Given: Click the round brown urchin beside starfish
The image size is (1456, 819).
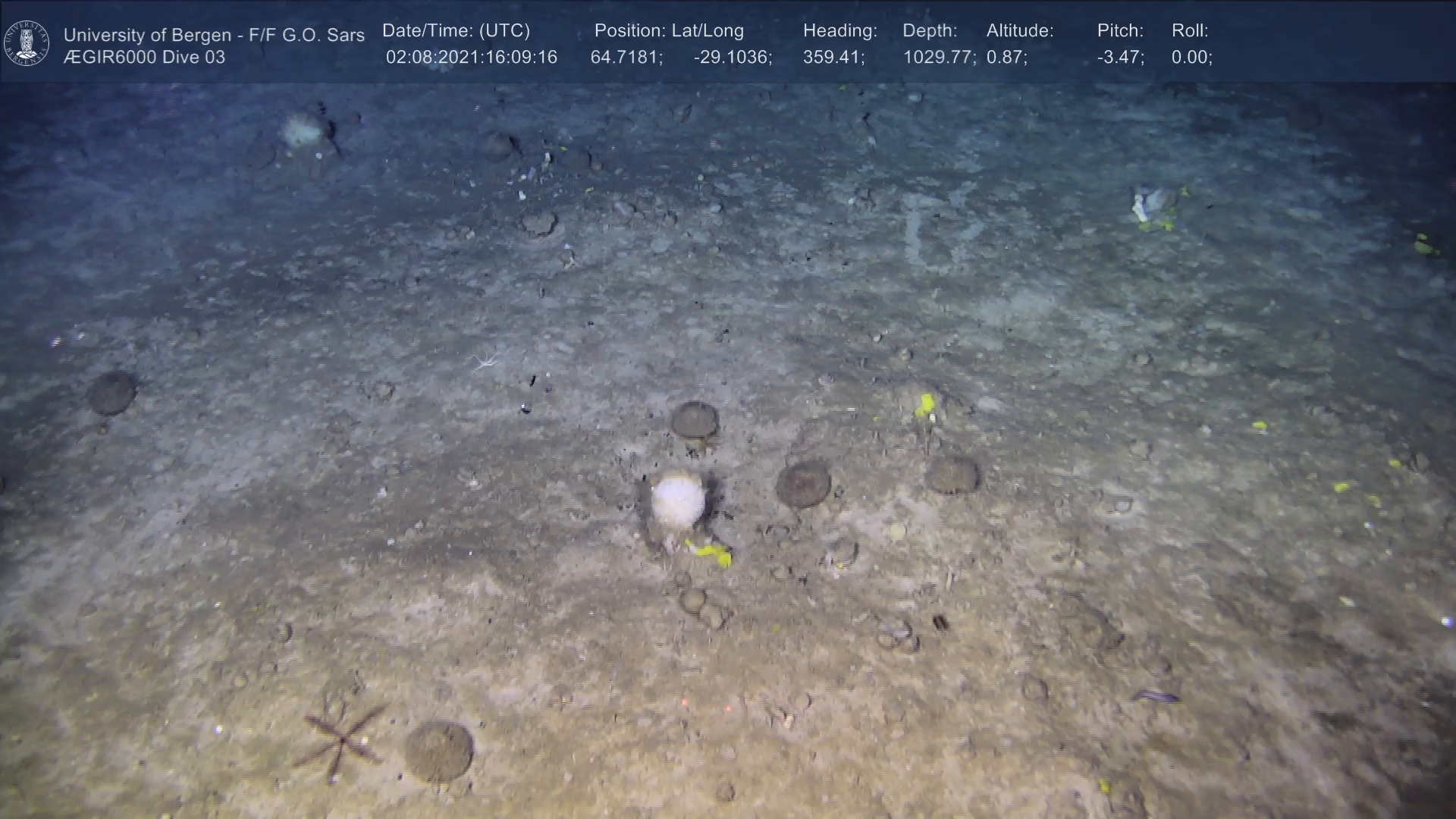Looking at the screenshot, I should [x=438, y=752].
